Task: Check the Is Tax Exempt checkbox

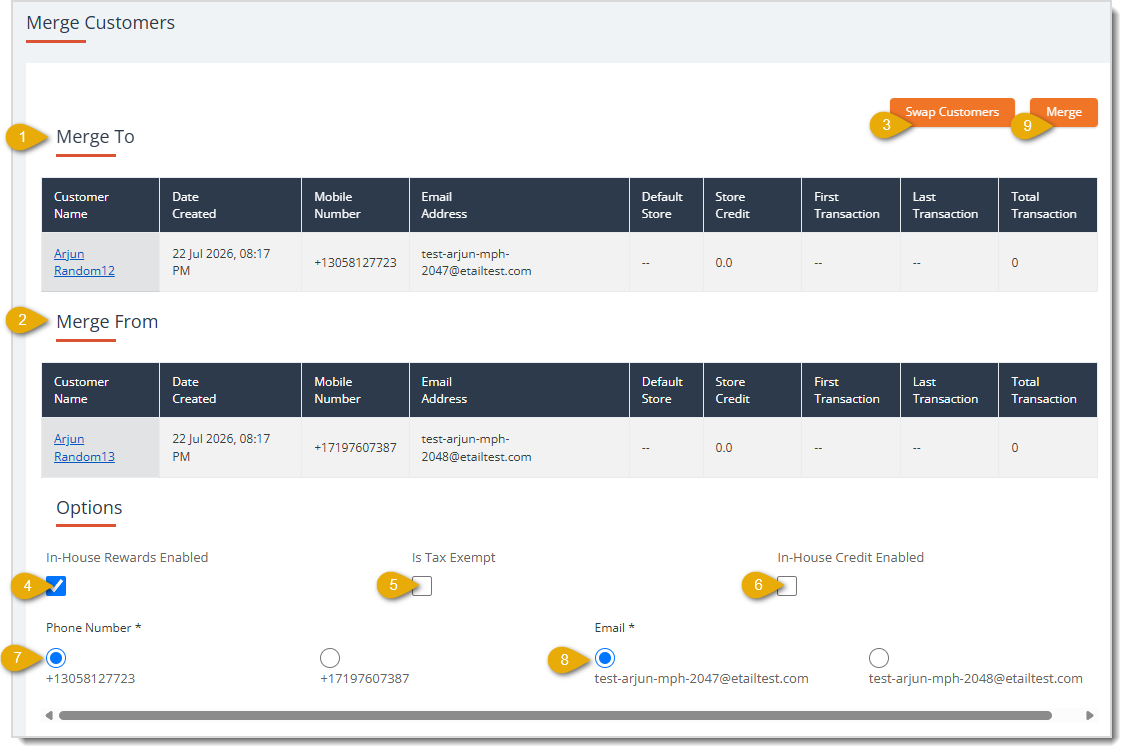Action: pyautogui.click(x=422, y=586)
